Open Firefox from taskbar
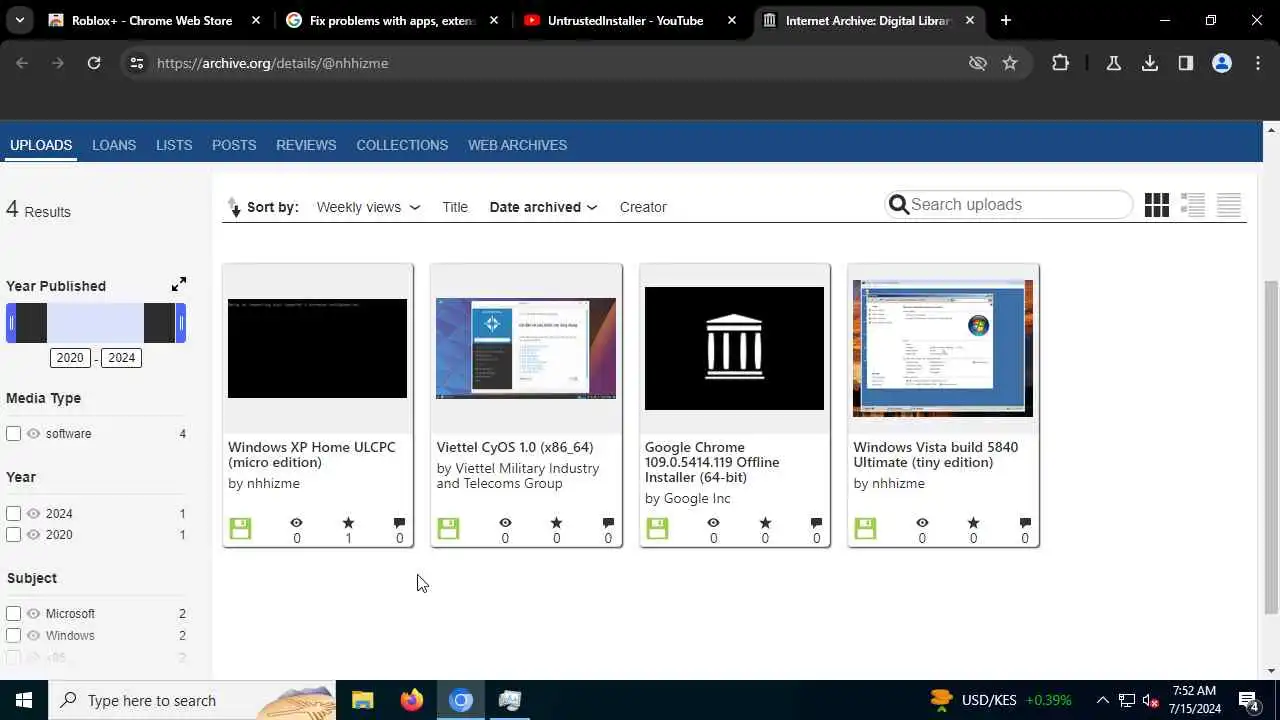 click(x=411, y=700)
